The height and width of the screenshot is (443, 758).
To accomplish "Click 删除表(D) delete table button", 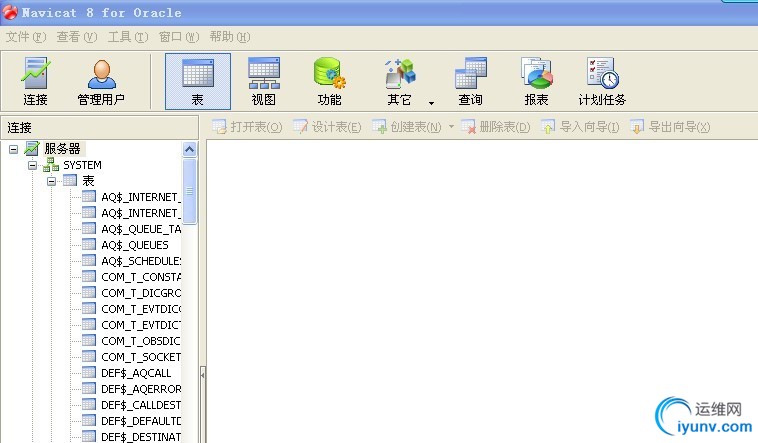I will 496,127.
